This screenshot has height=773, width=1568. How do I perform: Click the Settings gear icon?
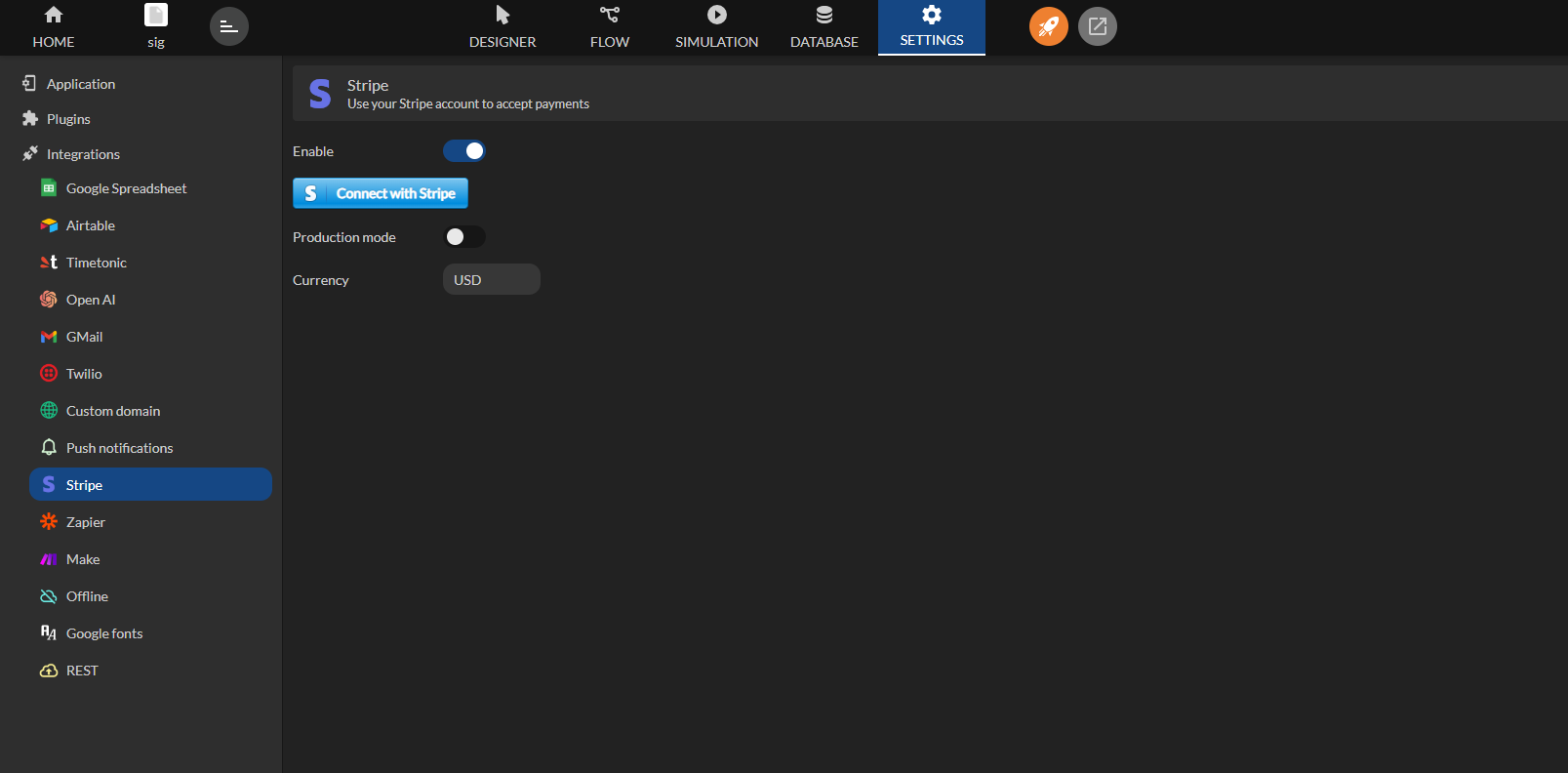coord(932,15)
